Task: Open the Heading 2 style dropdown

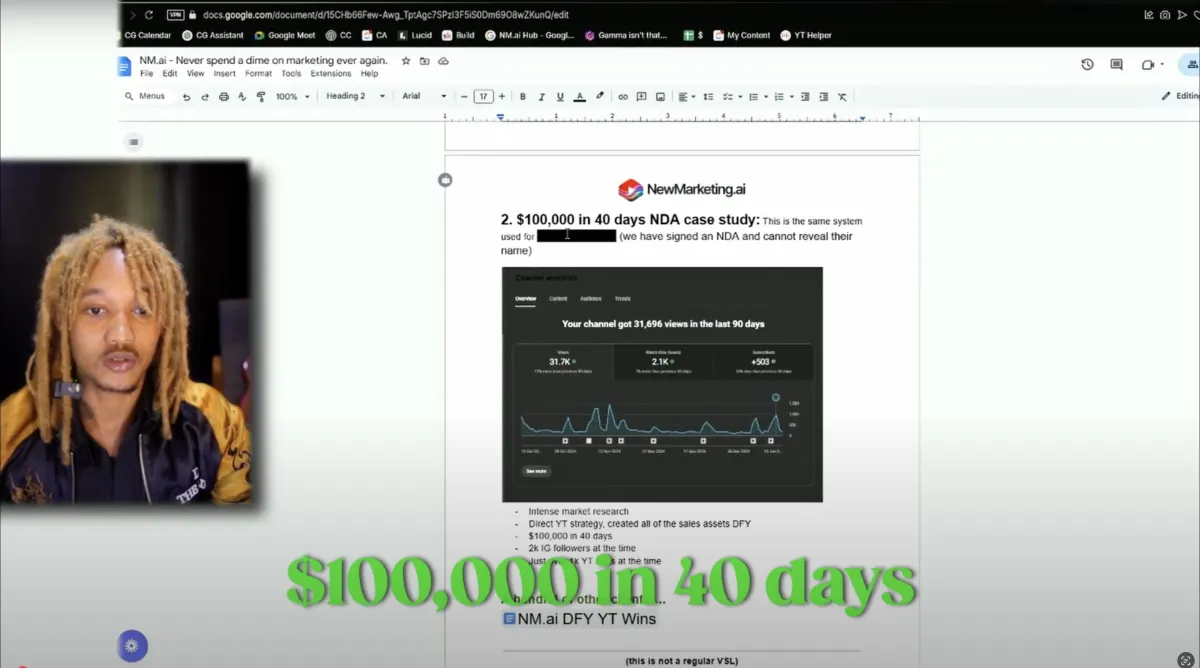Action: 355,97
